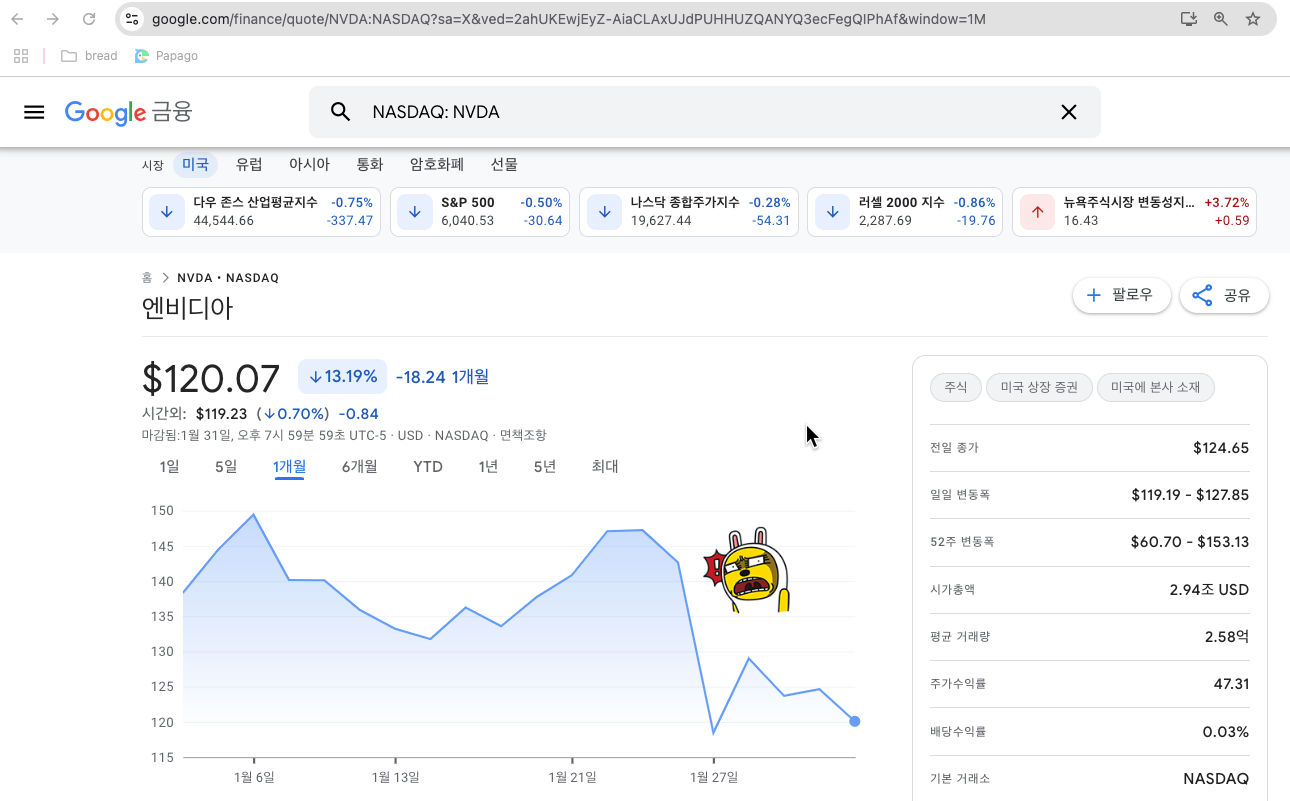This screenshot has height=801, width=1290.
Task: Click the up arrow icon on volatility index card
Action: tap(1037, 212)
